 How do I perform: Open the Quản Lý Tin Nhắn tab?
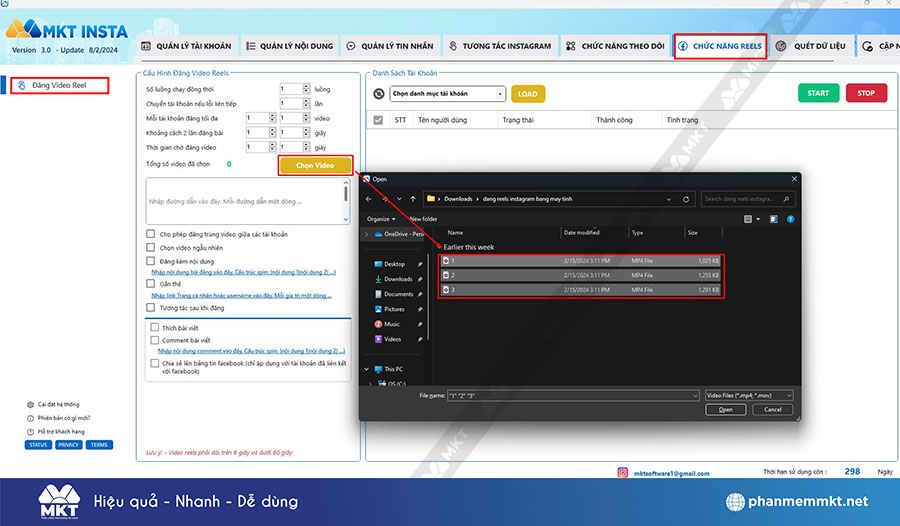(x=390, y=46)
